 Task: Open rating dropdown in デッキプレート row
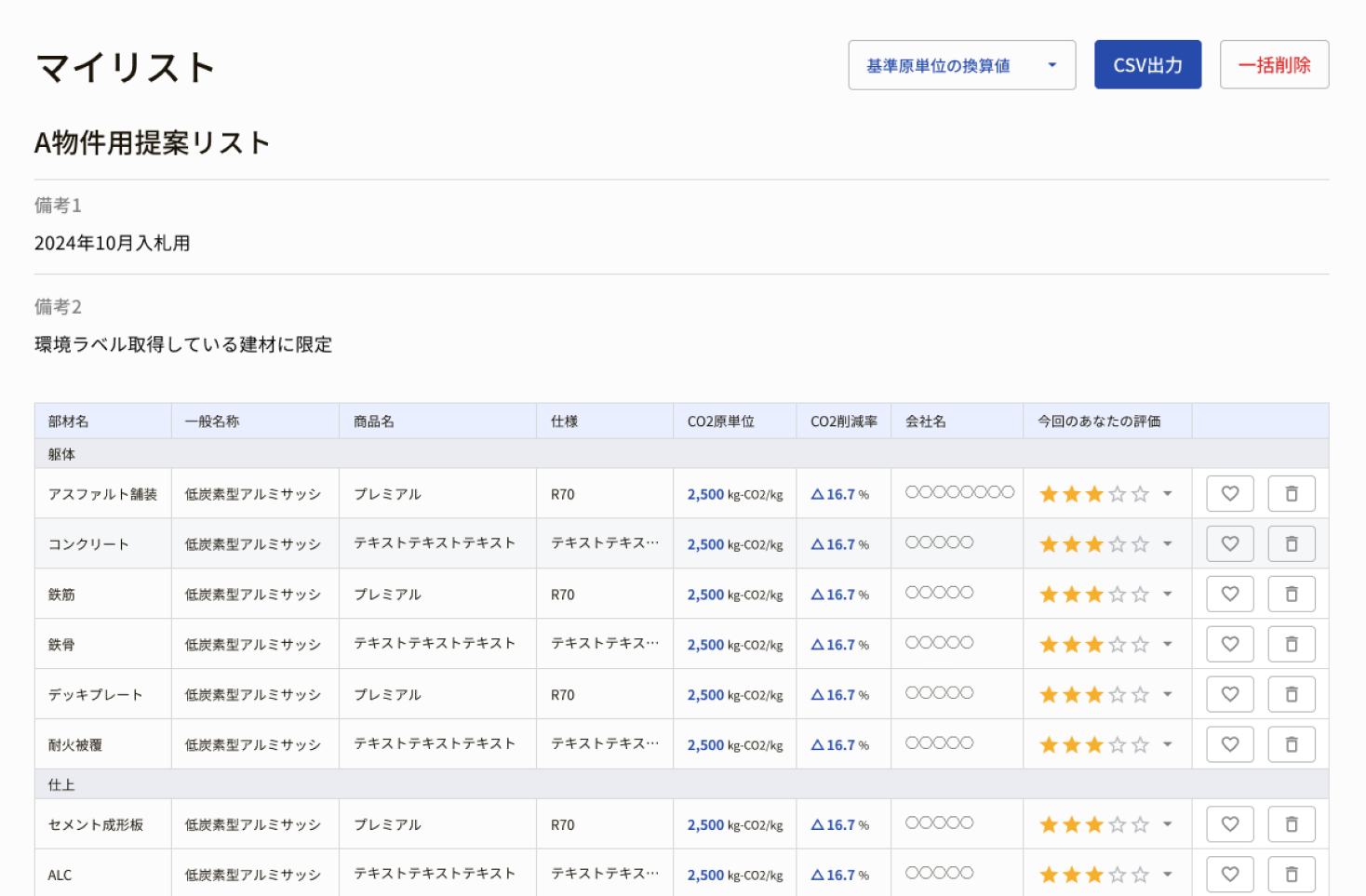click(x=1167, y=695)
